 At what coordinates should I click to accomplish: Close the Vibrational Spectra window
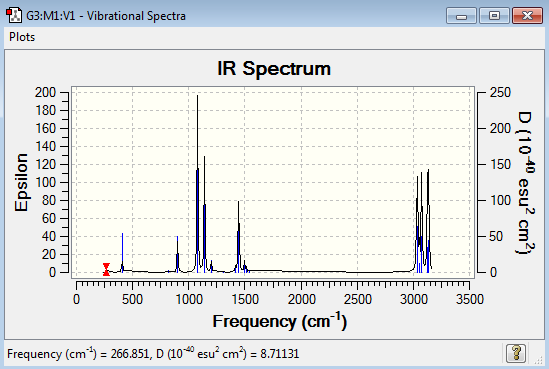[x=527, y=16]
